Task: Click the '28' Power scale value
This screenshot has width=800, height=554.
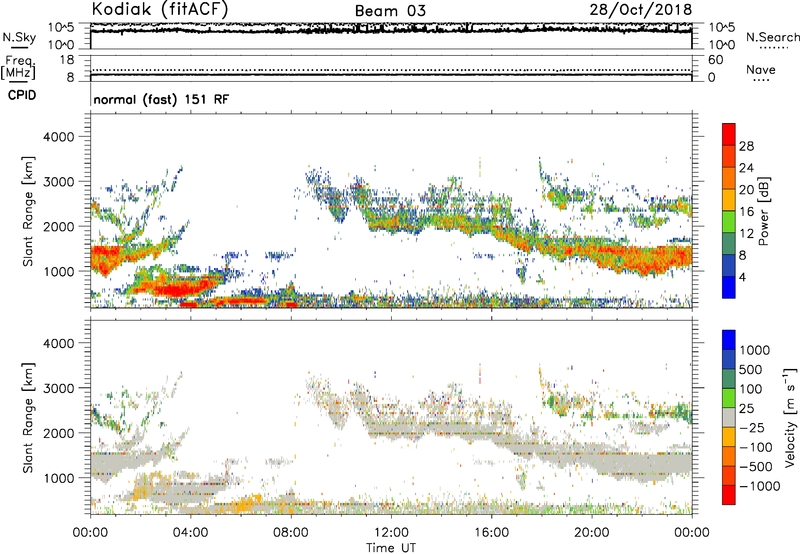Action: [746, 146]
